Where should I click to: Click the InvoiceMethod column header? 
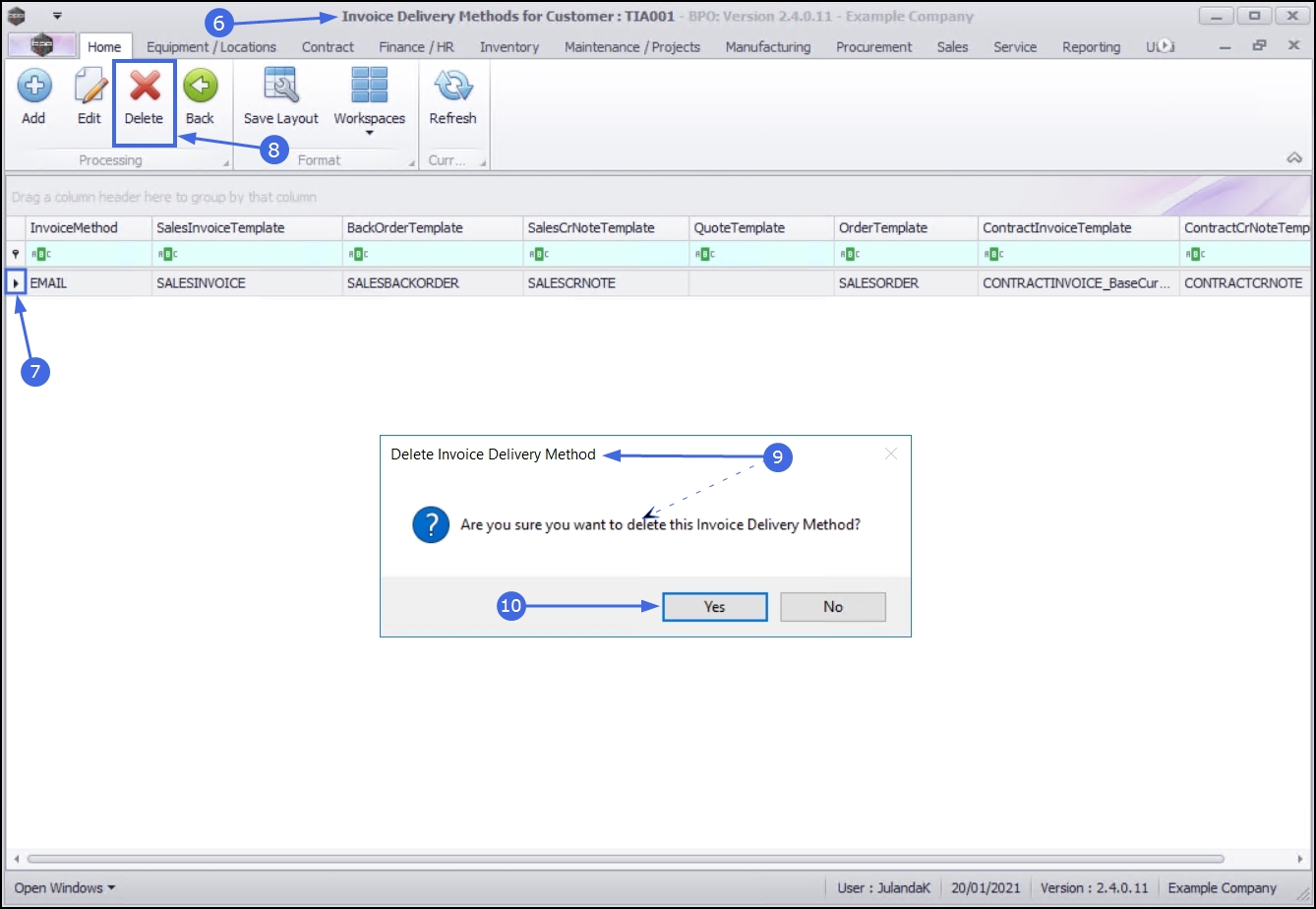point(89,228)
